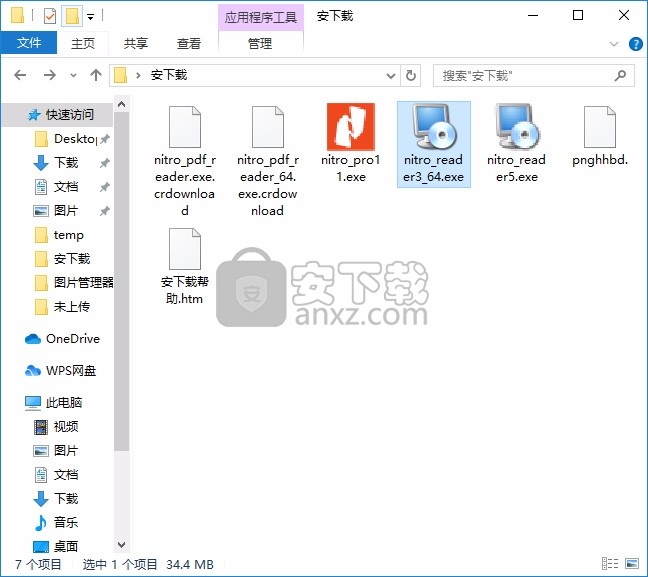648x577 pixels.
Task: Click sidebar scrollbar up arrow
Action: [122, 105]
